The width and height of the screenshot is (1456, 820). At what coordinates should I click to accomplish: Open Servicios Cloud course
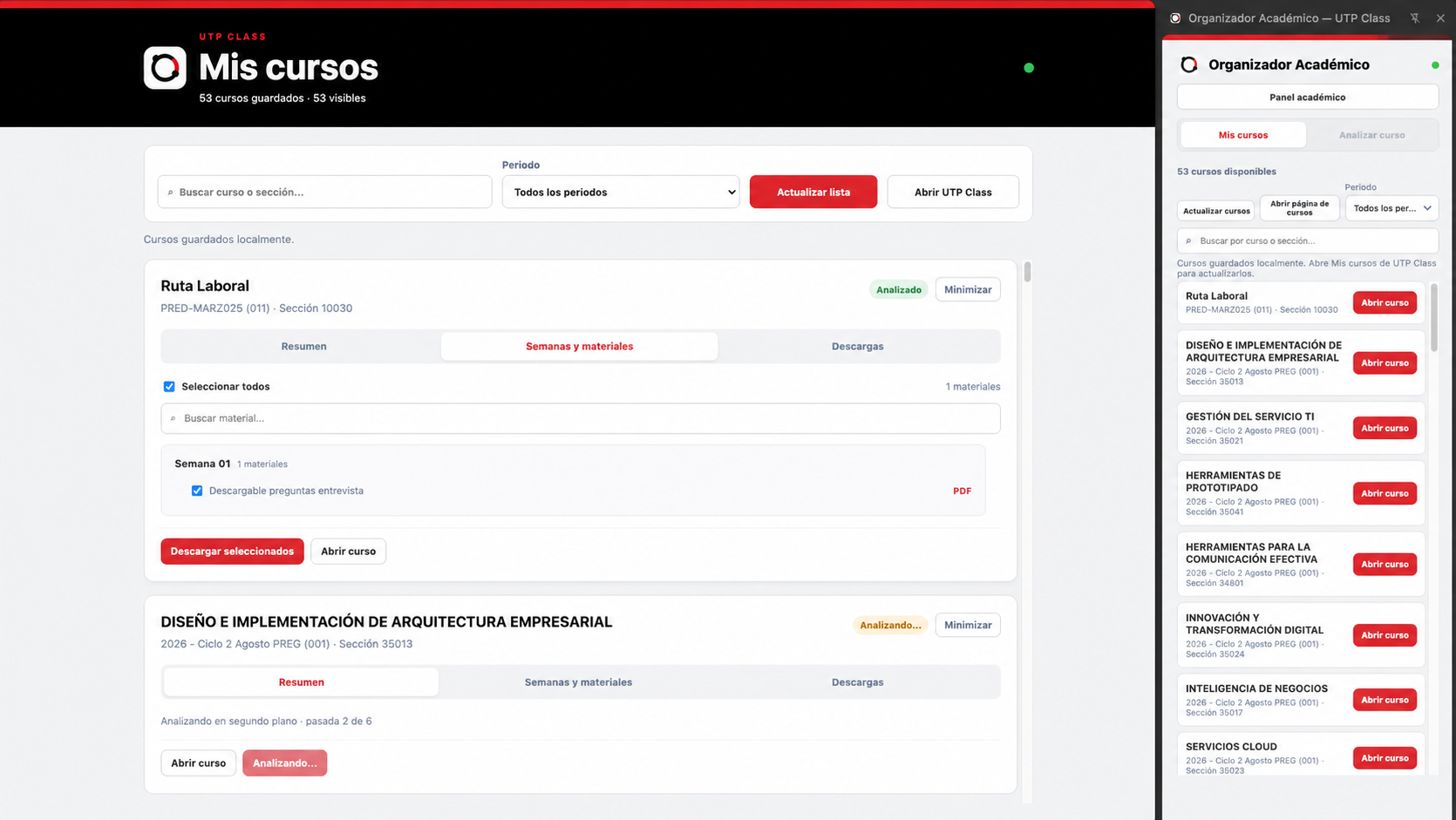point(1385,758)
